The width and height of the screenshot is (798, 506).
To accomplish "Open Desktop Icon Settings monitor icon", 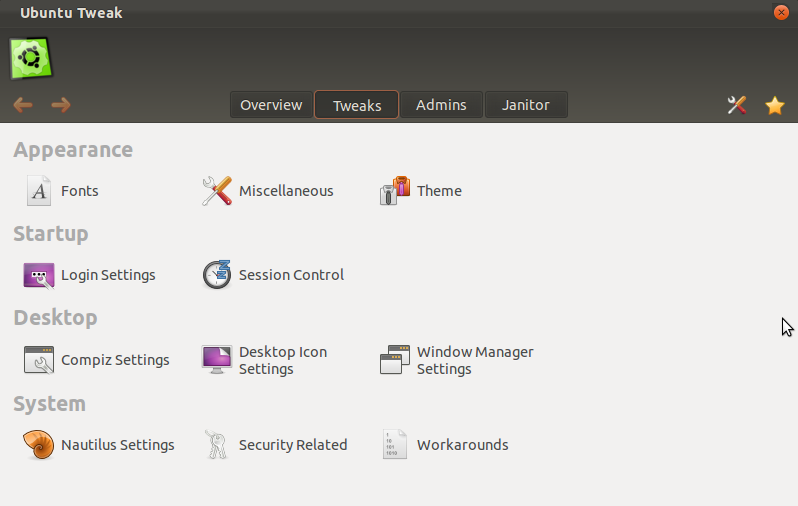I will pos(217,360).
